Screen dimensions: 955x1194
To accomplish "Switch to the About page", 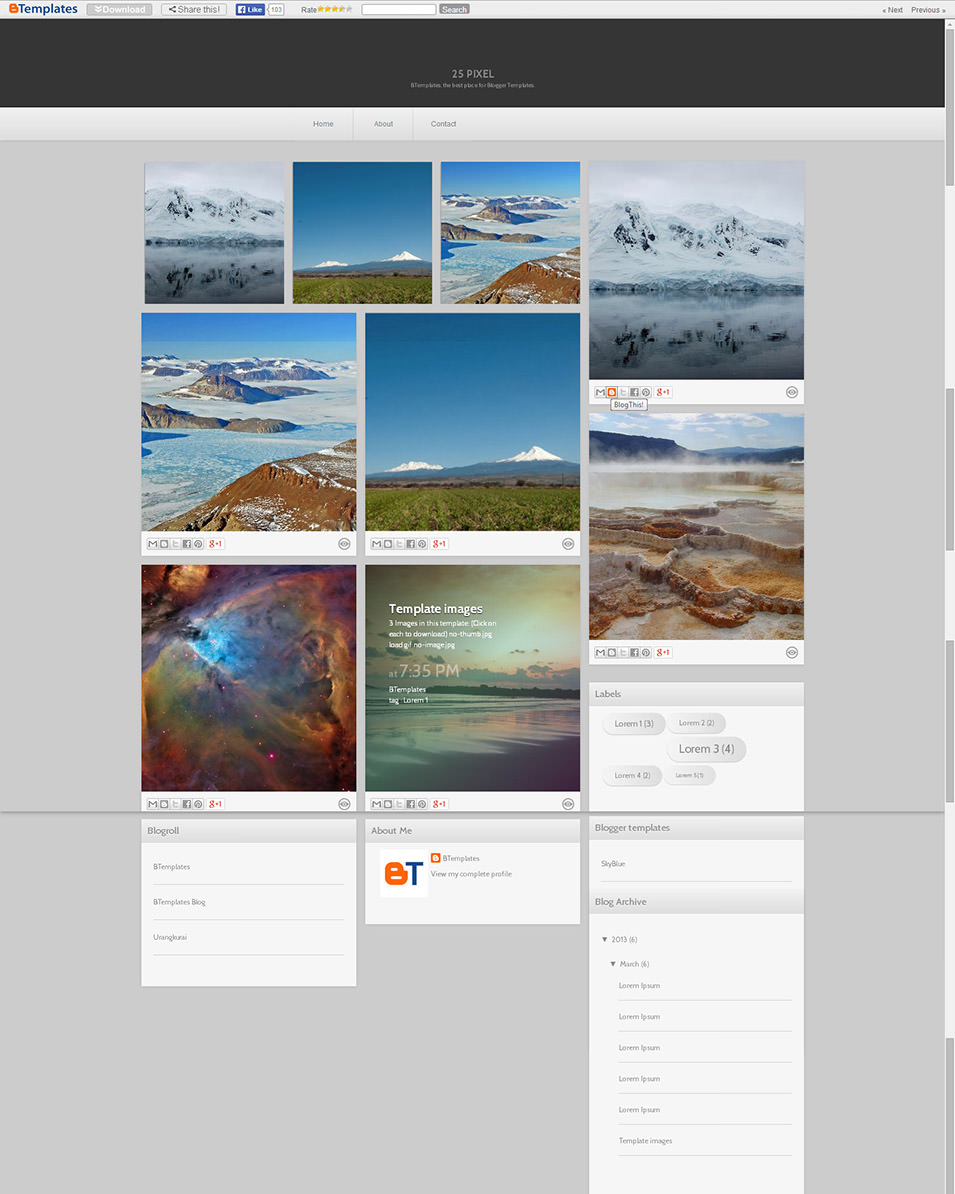I will (x=383, y=123).
